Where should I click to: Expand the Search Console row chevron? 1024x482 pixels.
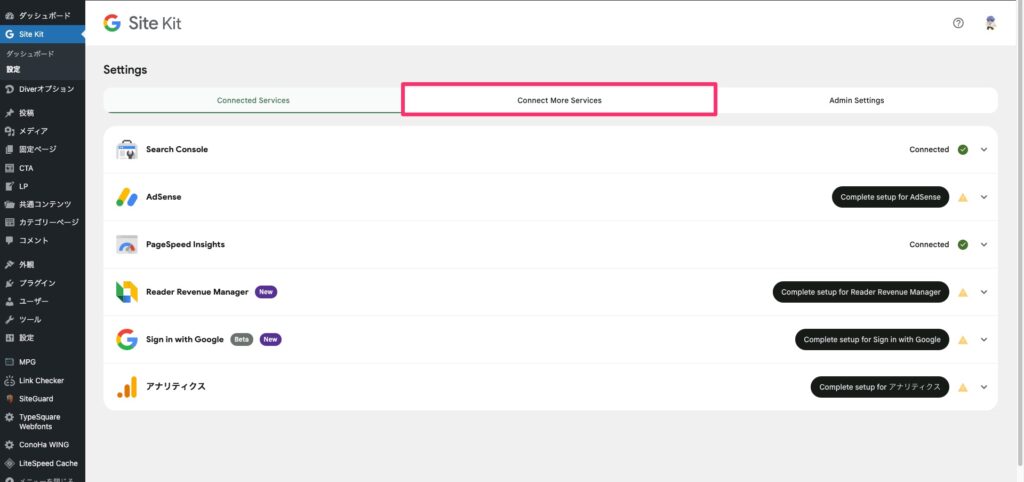984,150
